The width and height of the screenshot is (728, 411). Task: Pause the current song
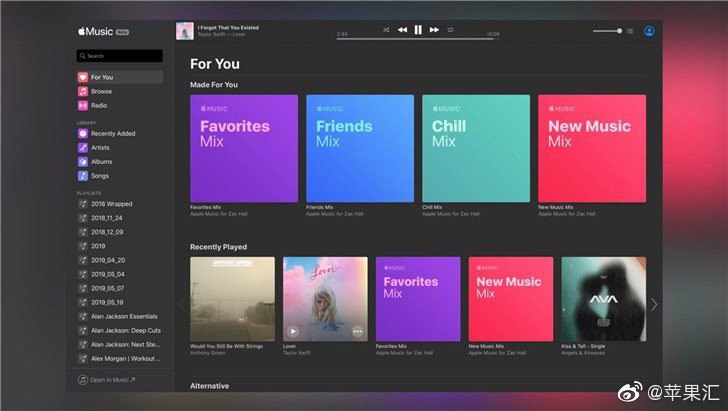(x=418, y=30)
